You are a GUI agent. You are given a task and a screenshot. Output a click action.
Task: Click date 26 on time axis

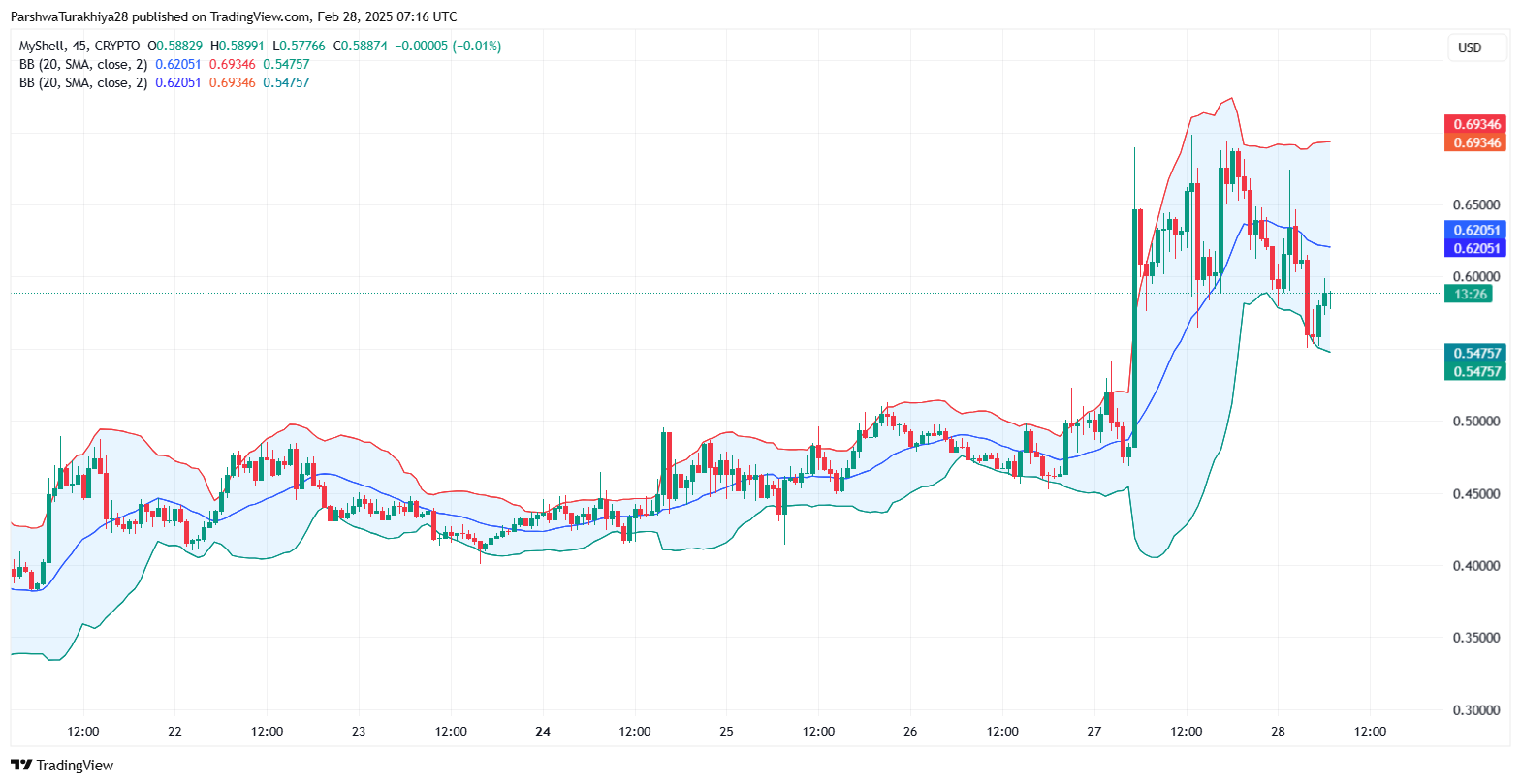click(x=910, y=731)
